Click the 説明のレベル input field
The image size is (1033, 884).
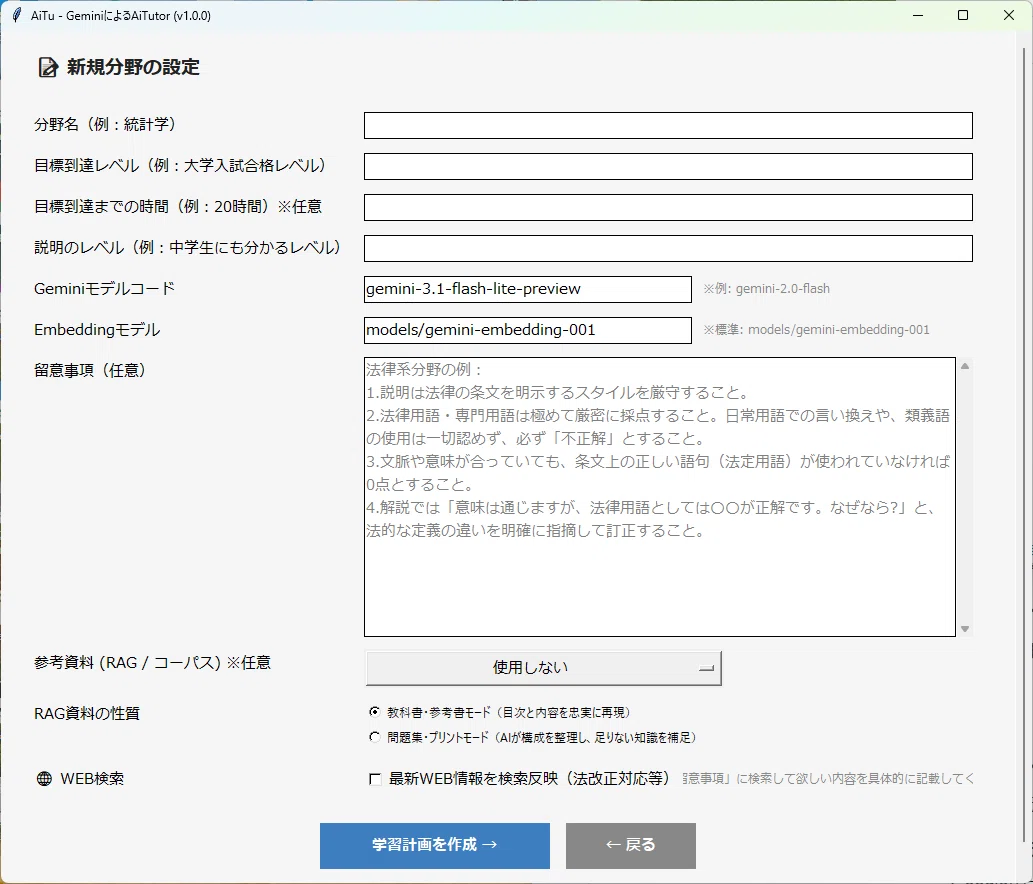pos(668,248)
